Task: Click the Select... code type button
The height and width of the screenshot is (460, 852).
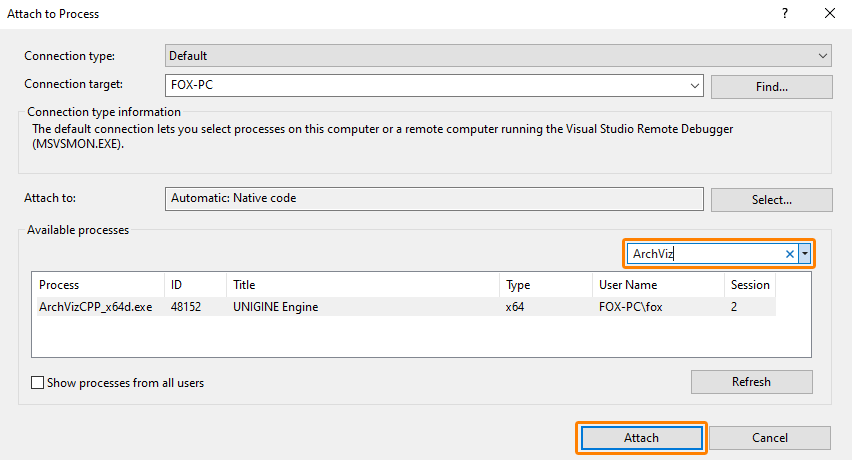Action: pos(771,199)
